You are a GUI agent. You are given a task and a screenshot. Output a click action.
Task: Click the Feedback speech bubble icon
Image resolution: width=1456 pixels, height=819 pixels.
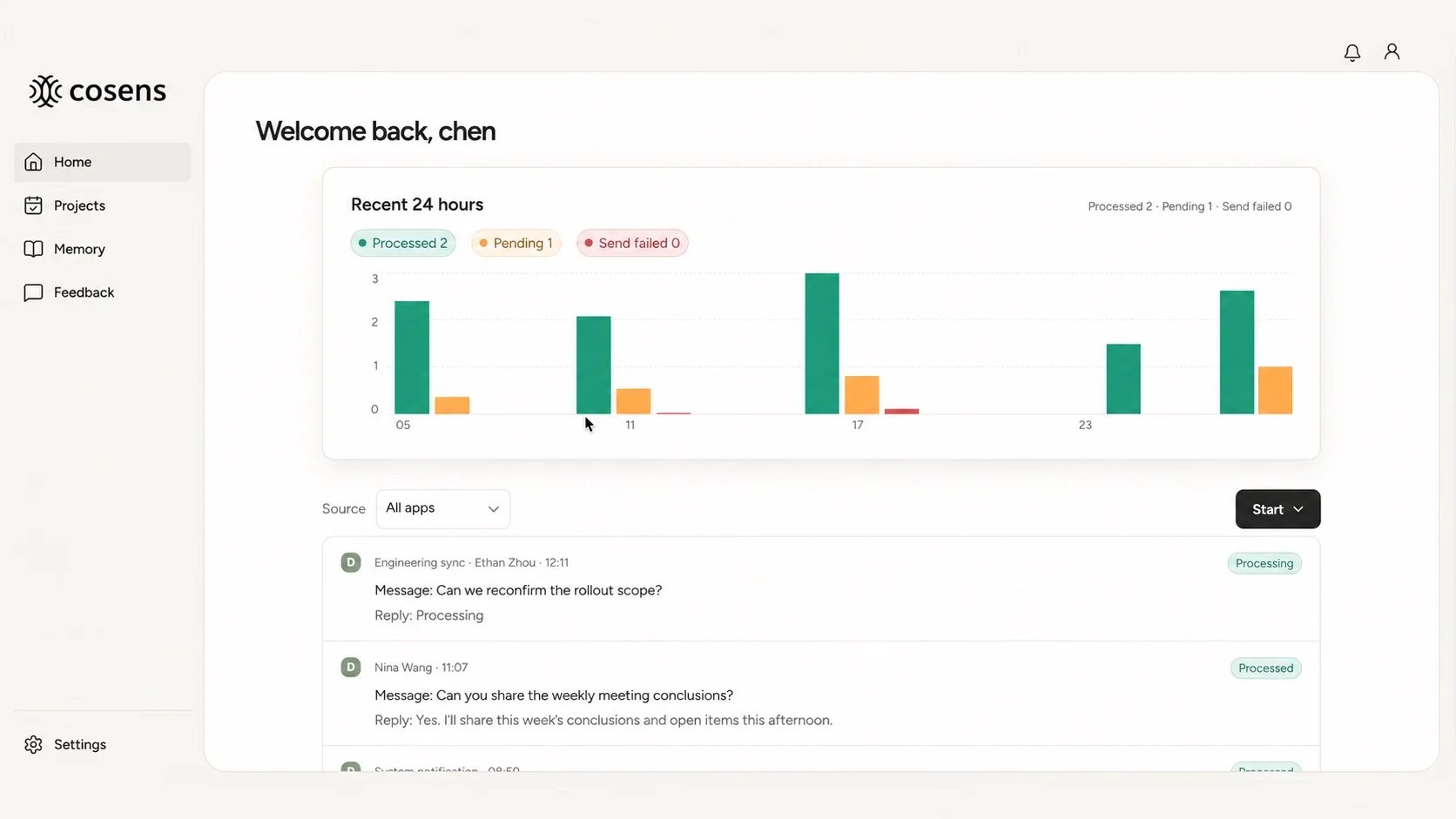click(33, 292)
